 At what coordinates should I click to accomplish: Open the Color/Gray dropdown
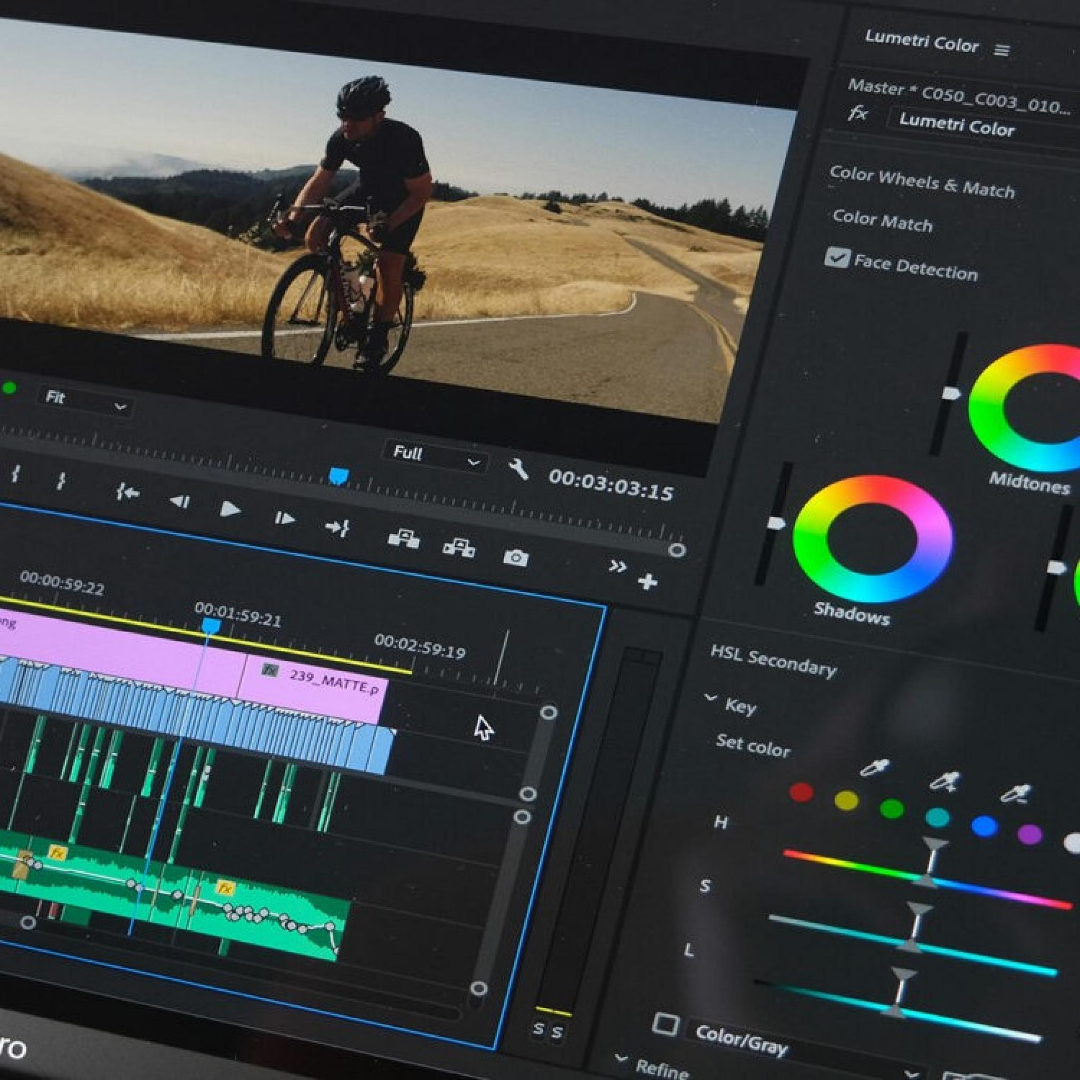(x=806, y=1049)
